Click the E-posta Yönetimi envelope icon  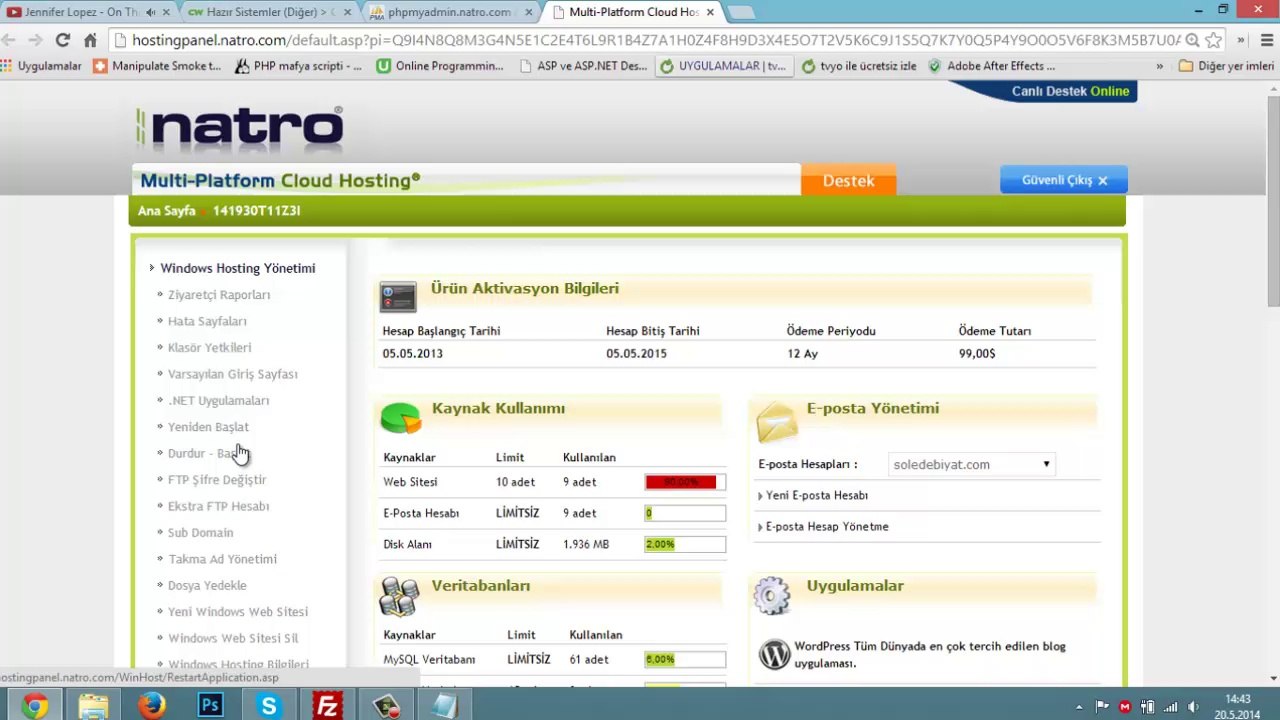[777, 421]
